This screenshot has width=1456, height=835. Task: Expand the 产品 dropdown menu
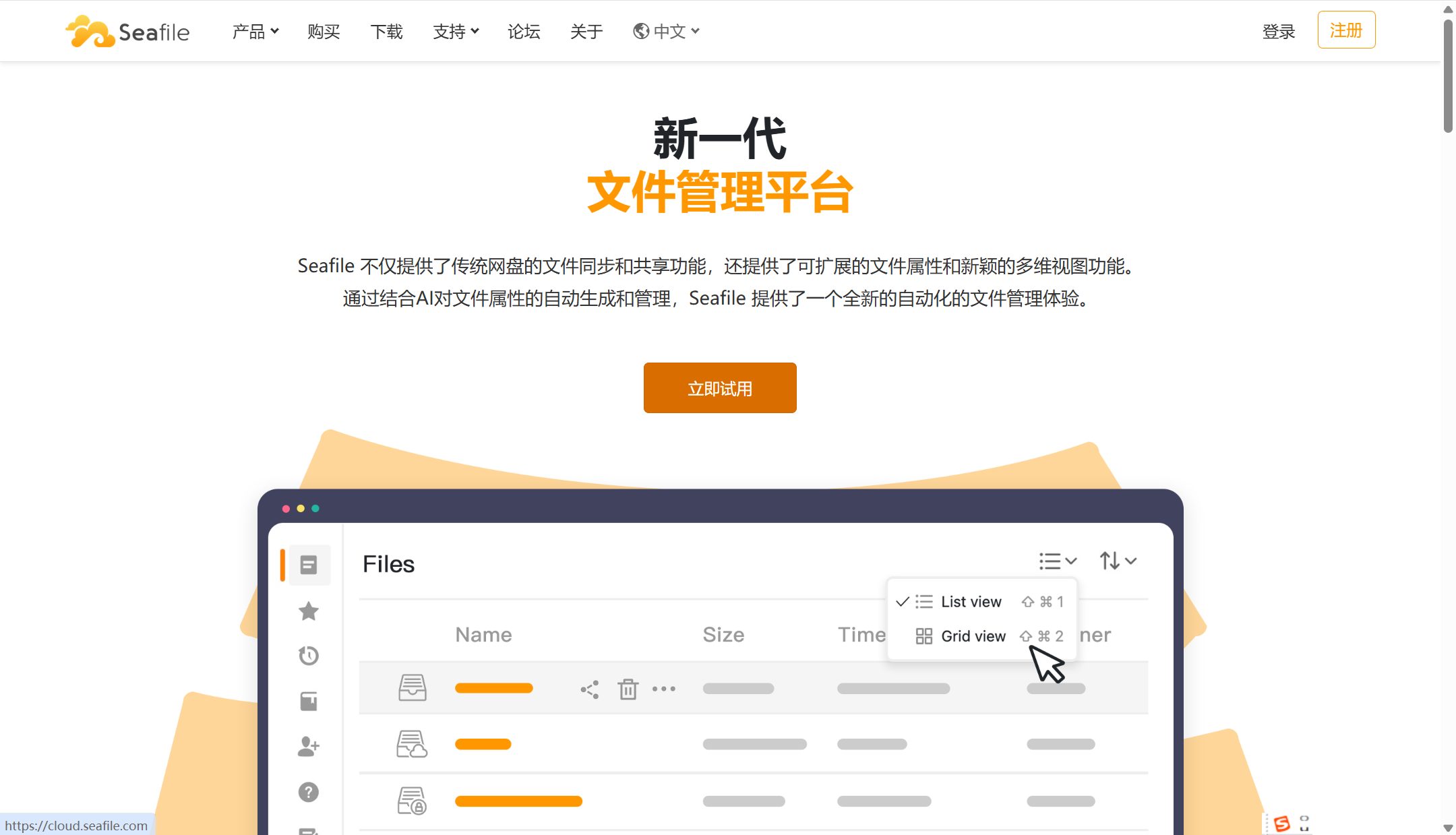(x=255, y=31)
